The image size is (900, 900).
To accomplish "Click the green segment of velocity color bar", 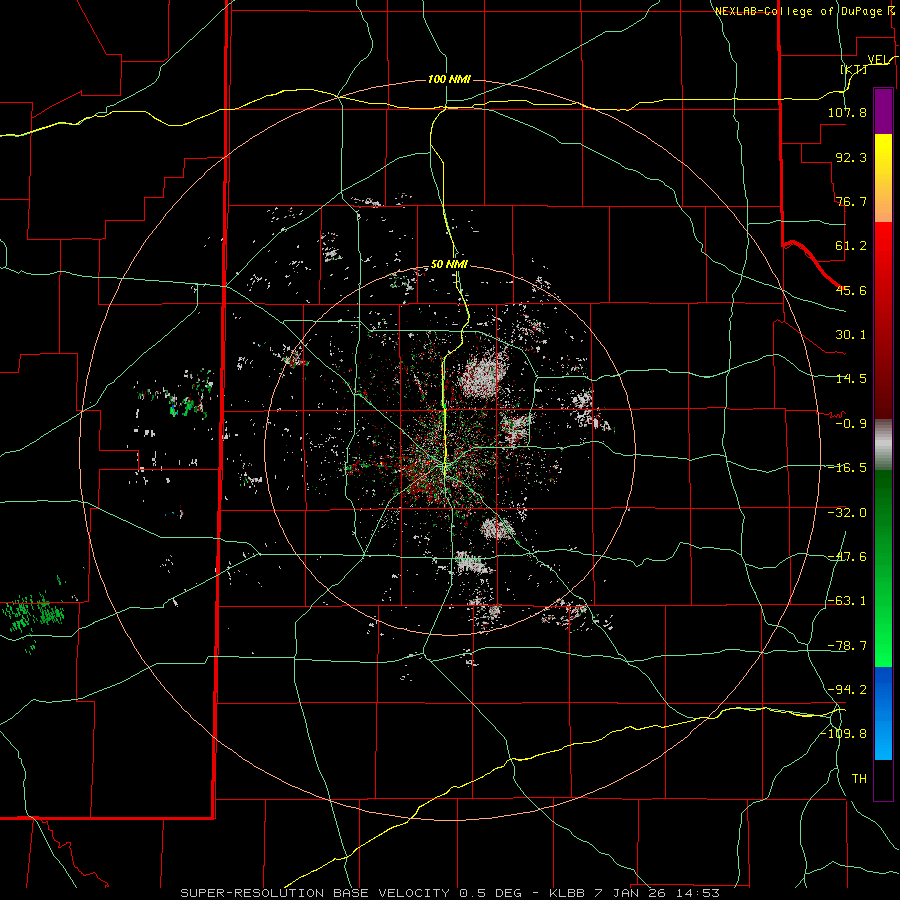I will point(883,568).
